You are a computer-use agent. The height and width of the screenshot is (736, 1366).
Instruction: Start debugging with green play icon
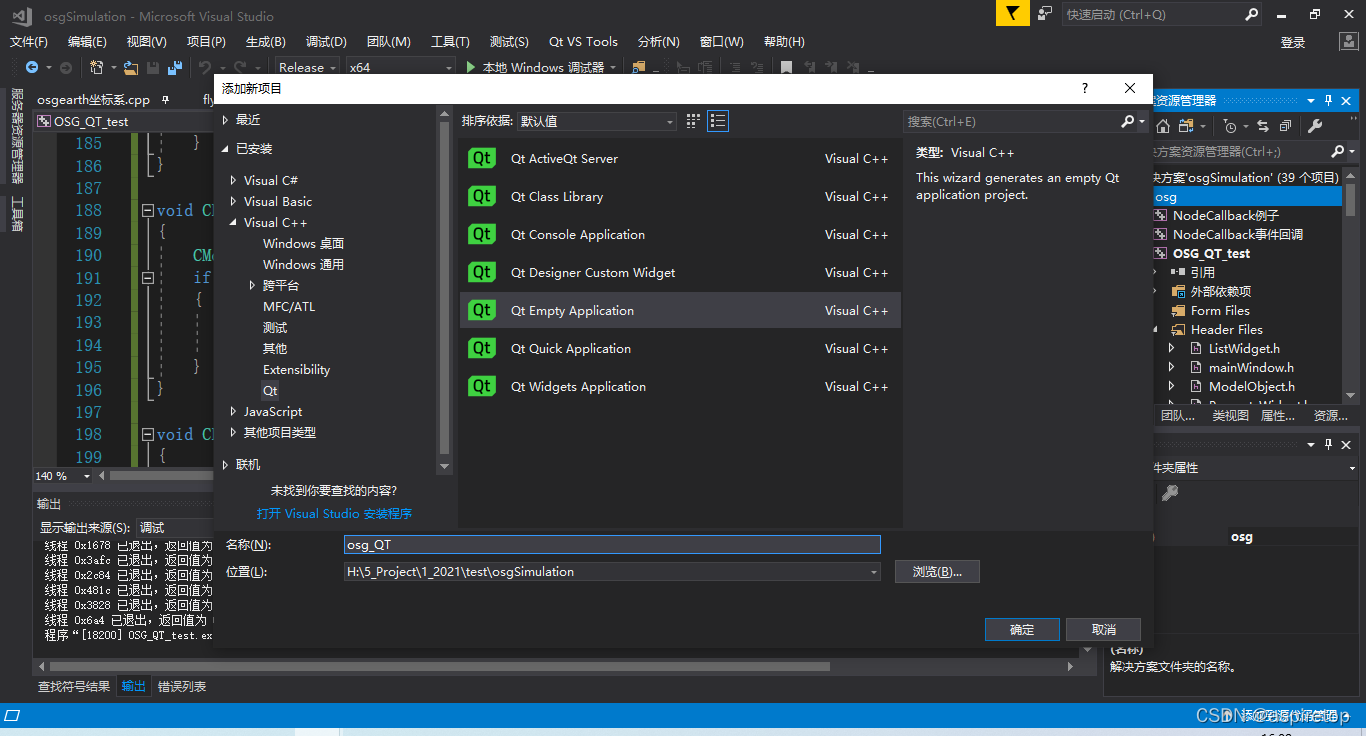click(x=472, y=67)
